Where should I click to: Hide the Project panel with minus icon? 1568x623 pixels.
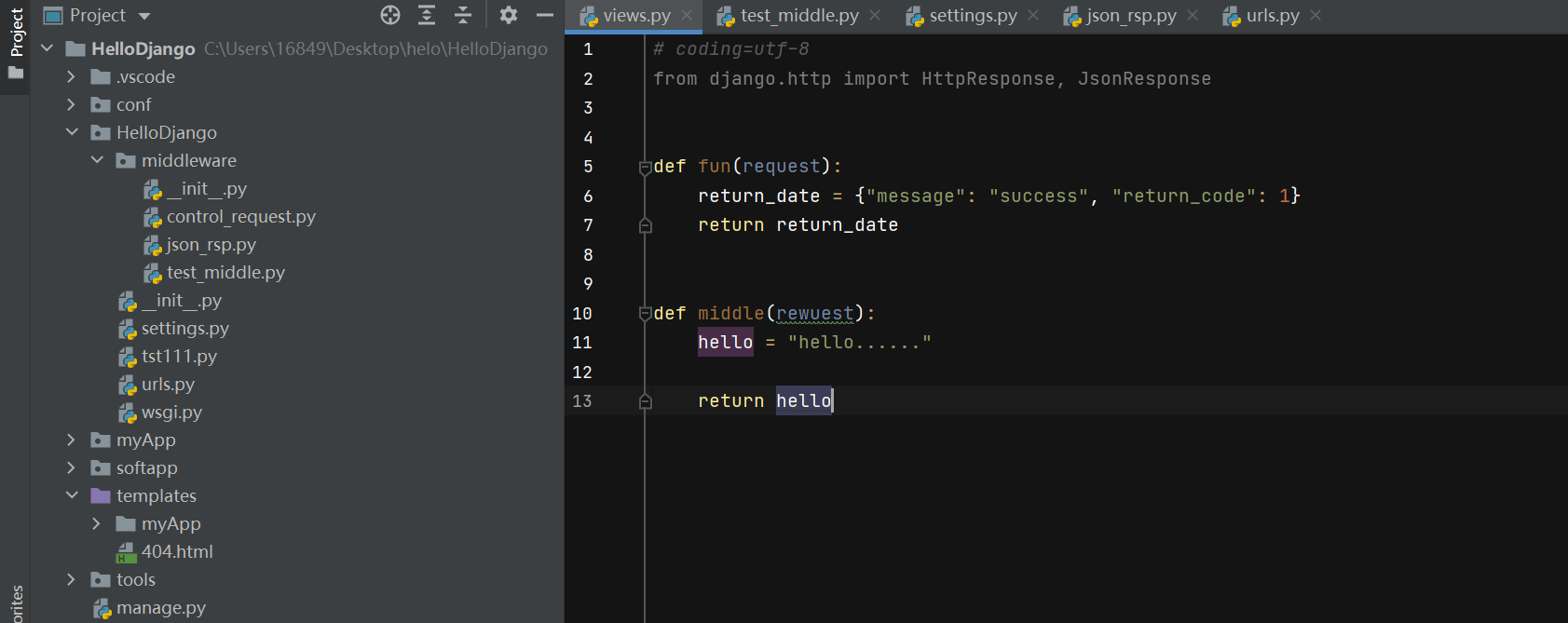coord(545,15)
